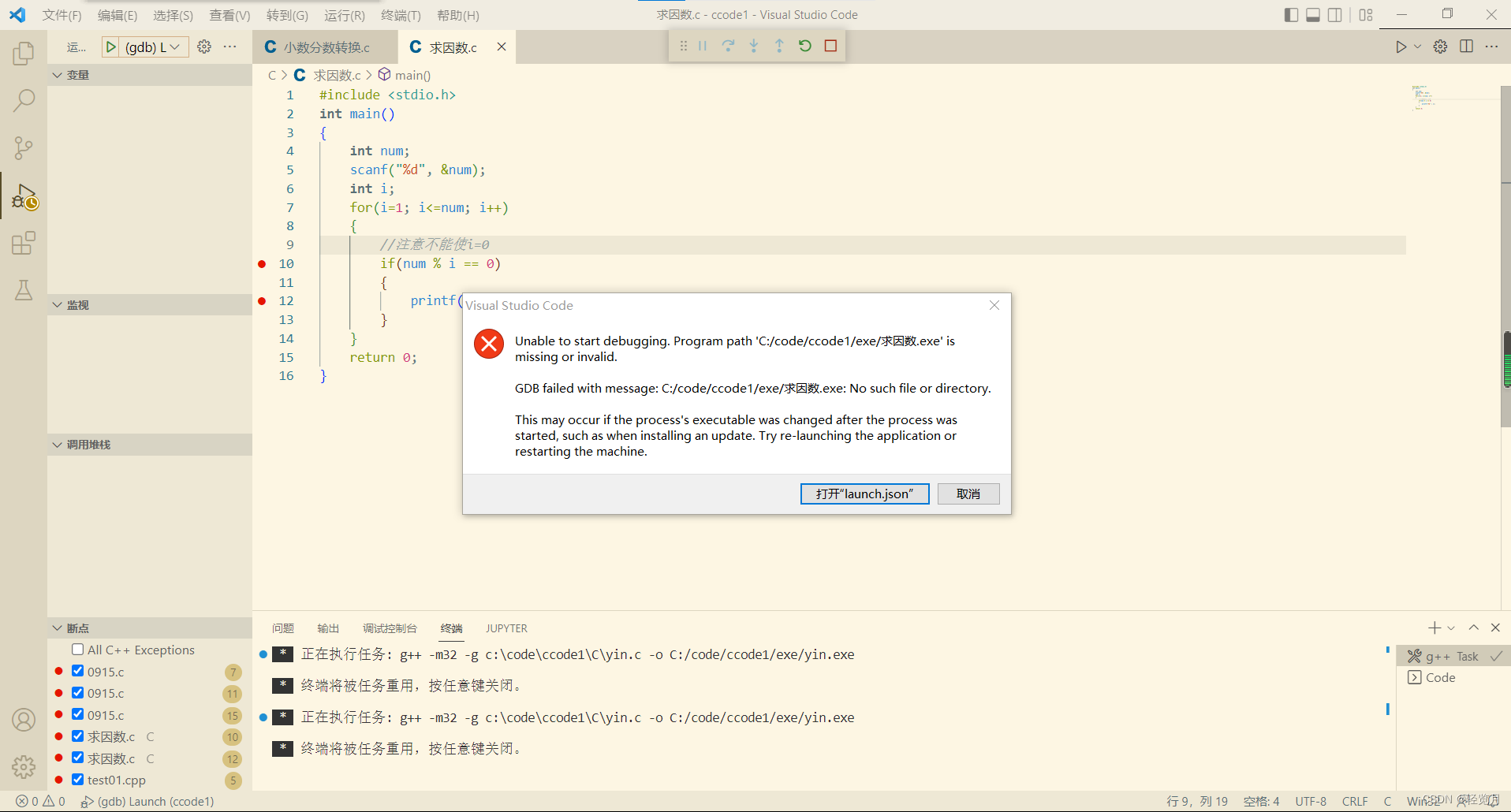This screenshot has height=812, width=1511.
Task: Open the 终端(T) menu
Action: (x=401, y=15)
